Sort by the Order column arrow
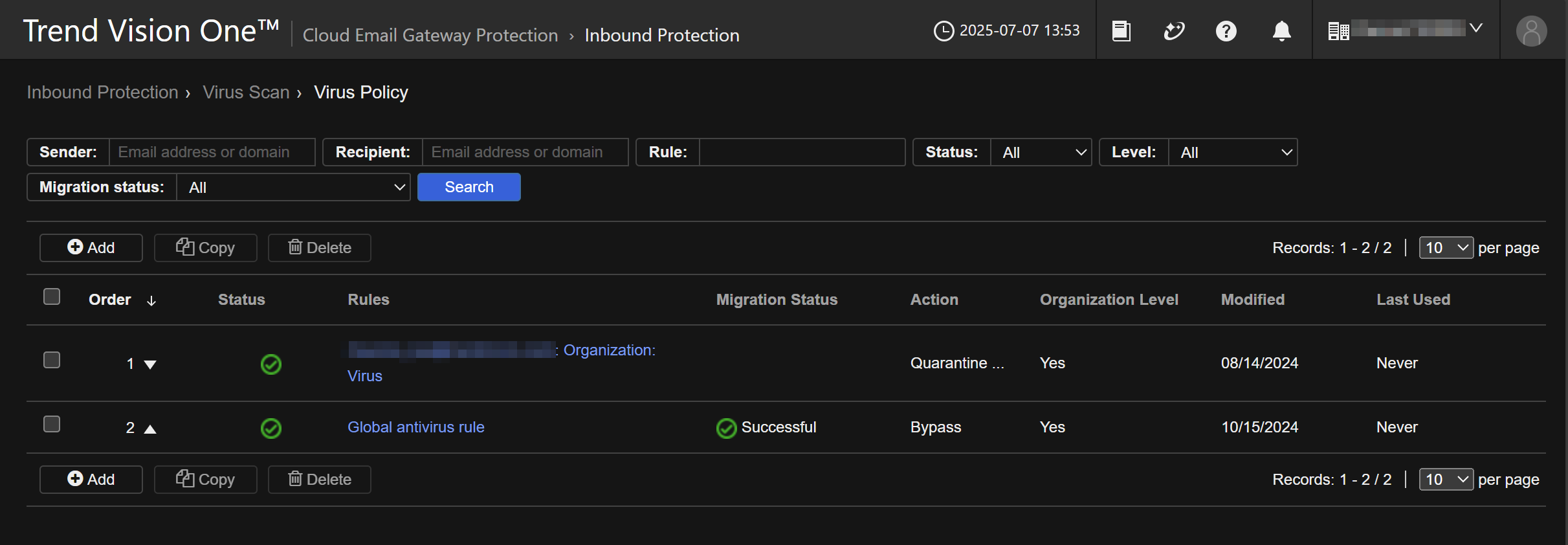 (151, 300)
